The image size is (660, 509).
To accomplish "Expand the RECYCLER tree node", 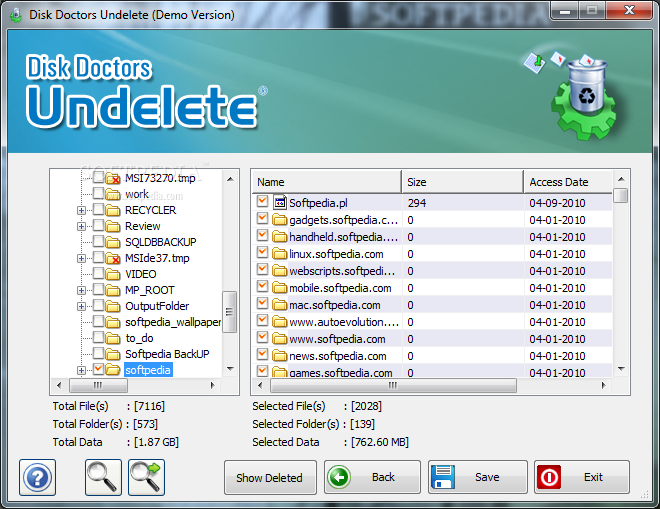I will (x=81, y=211).
